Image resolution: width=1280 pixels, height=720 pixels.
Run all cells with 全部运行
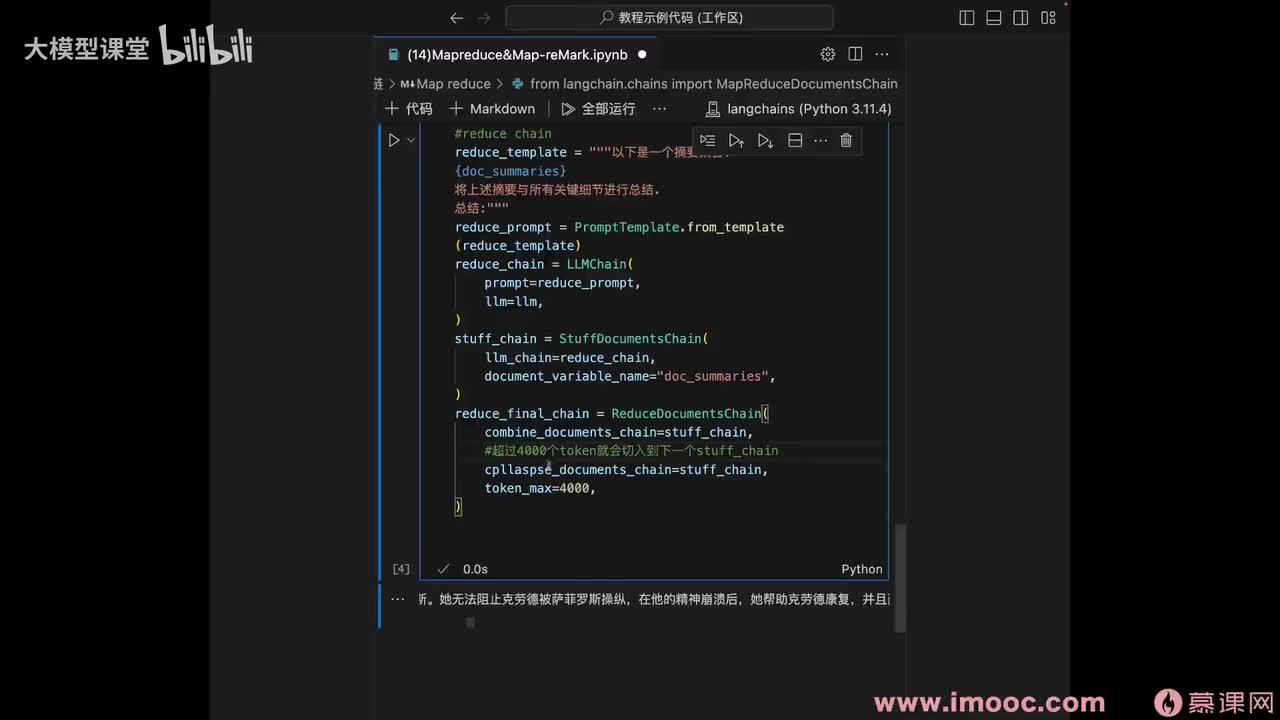598,109
